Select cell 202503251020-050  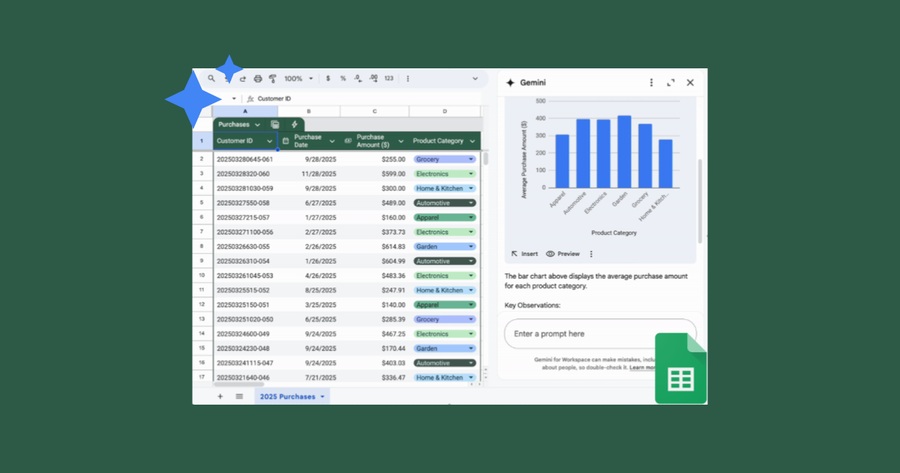click(x=245, y=319)
